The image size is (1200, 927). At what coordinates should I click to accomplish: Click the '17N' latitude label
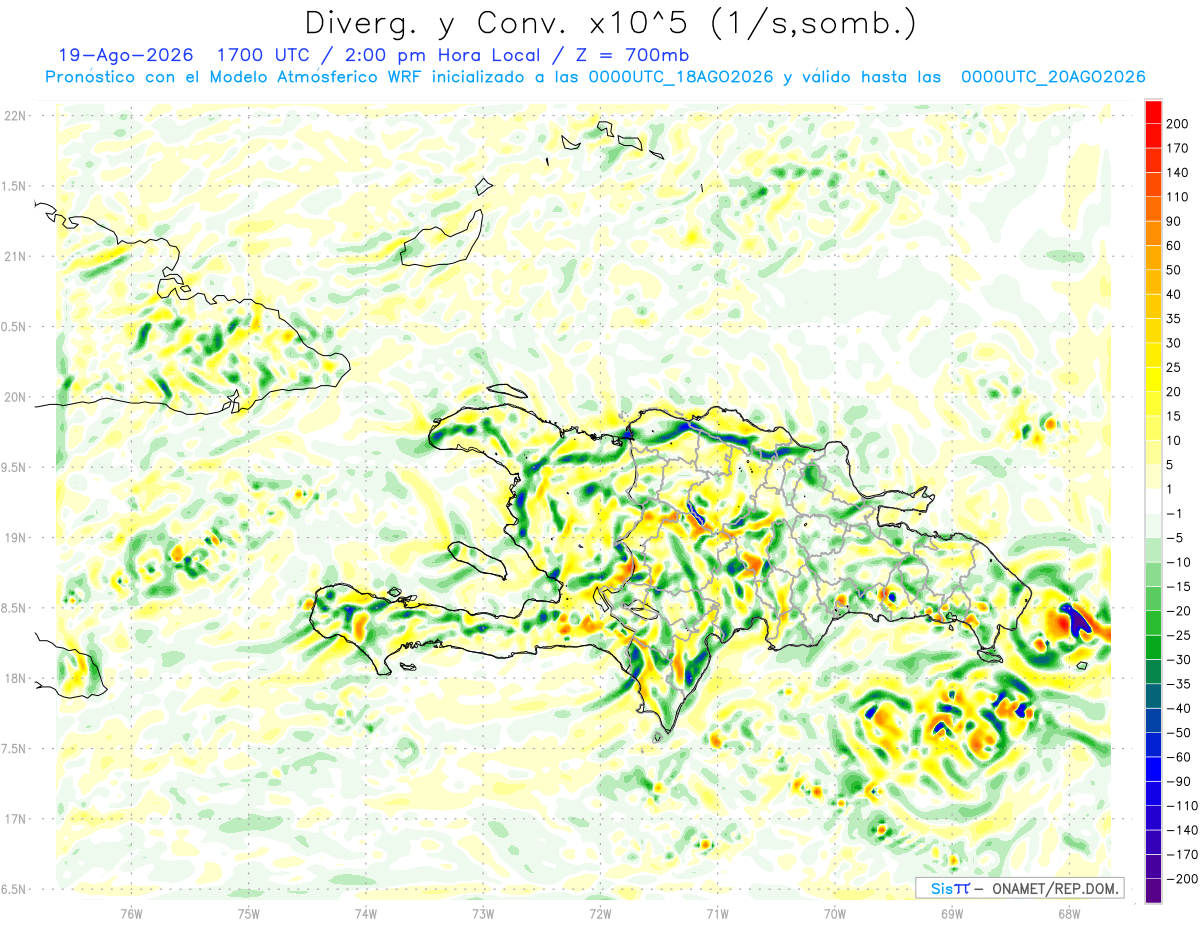pos(15,819)
